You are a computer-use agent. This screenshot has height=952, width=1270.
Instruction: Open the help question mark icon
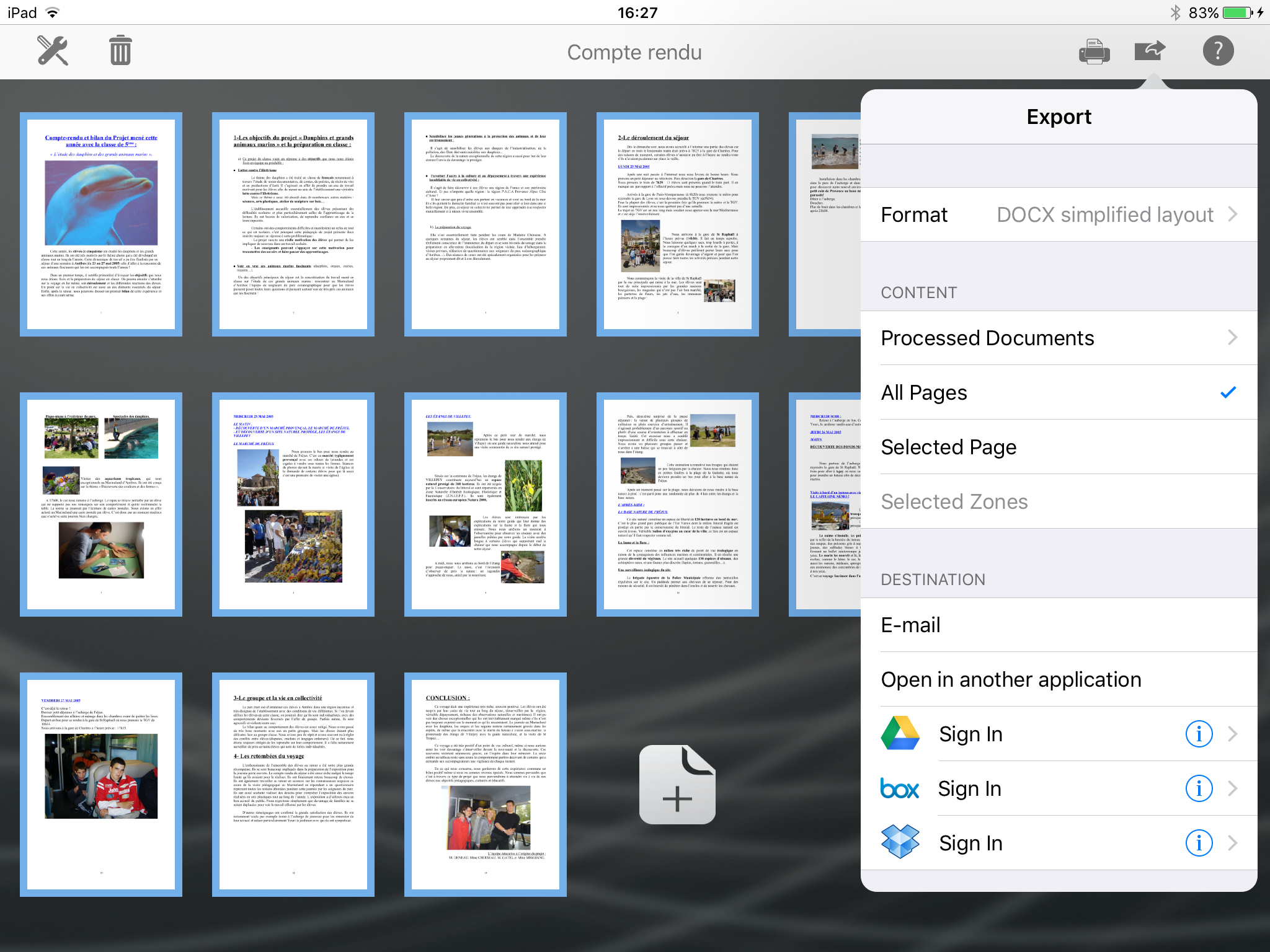(x=1218, y=51)
